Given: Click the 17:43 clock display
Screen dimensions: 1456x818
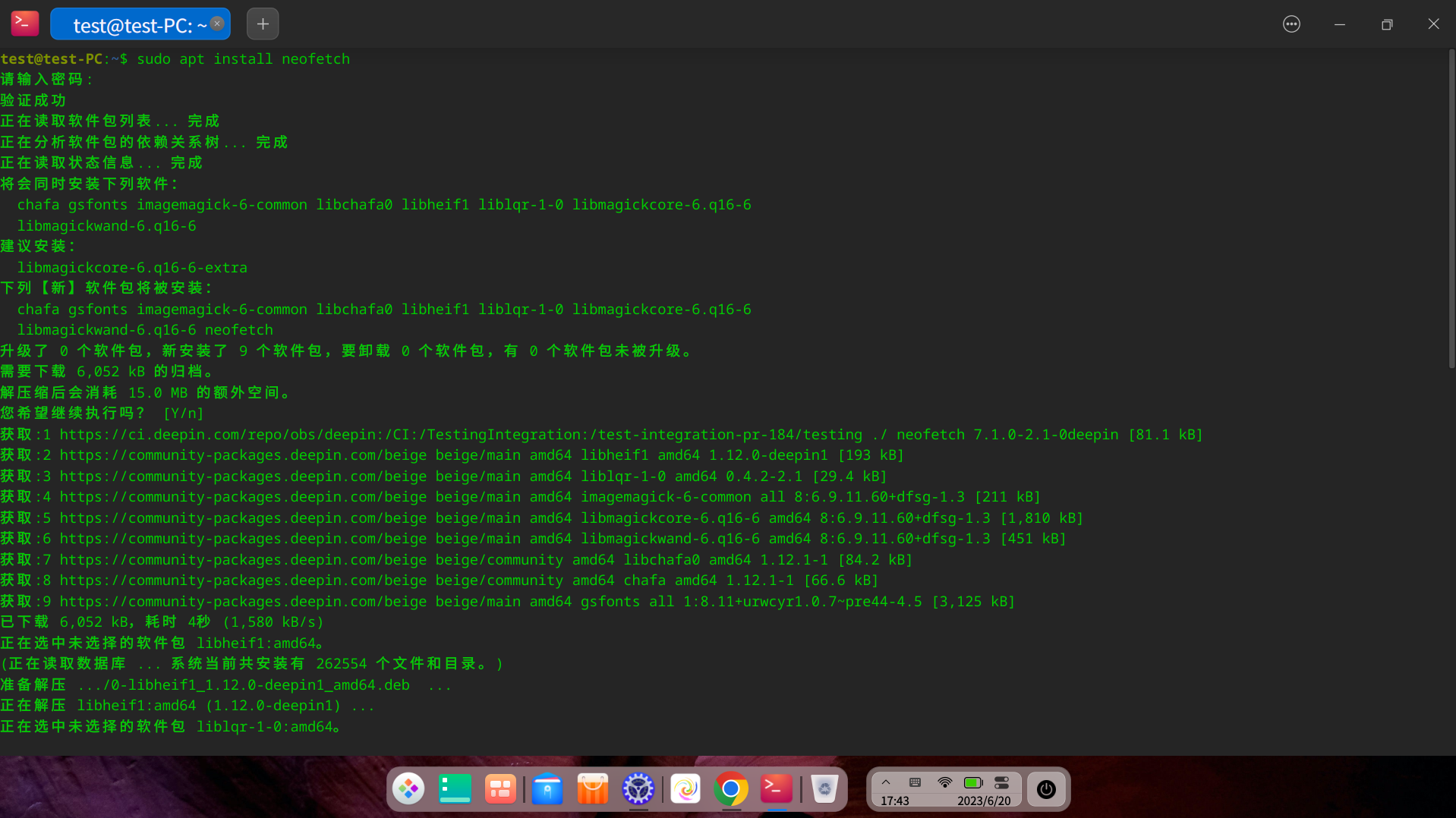Looking at the screenshot, I should (x=894, y=801).
